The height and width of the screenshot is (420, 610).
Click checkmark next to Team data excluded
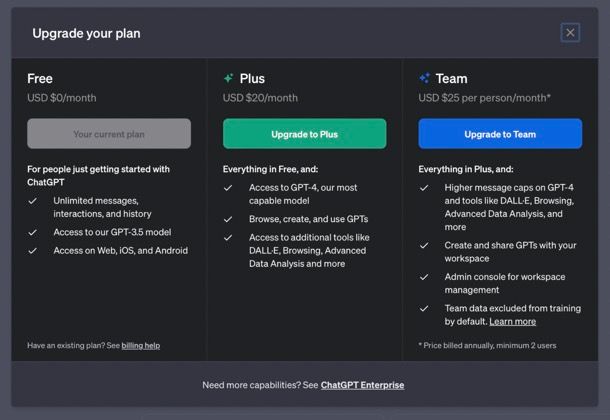(424, 308)
